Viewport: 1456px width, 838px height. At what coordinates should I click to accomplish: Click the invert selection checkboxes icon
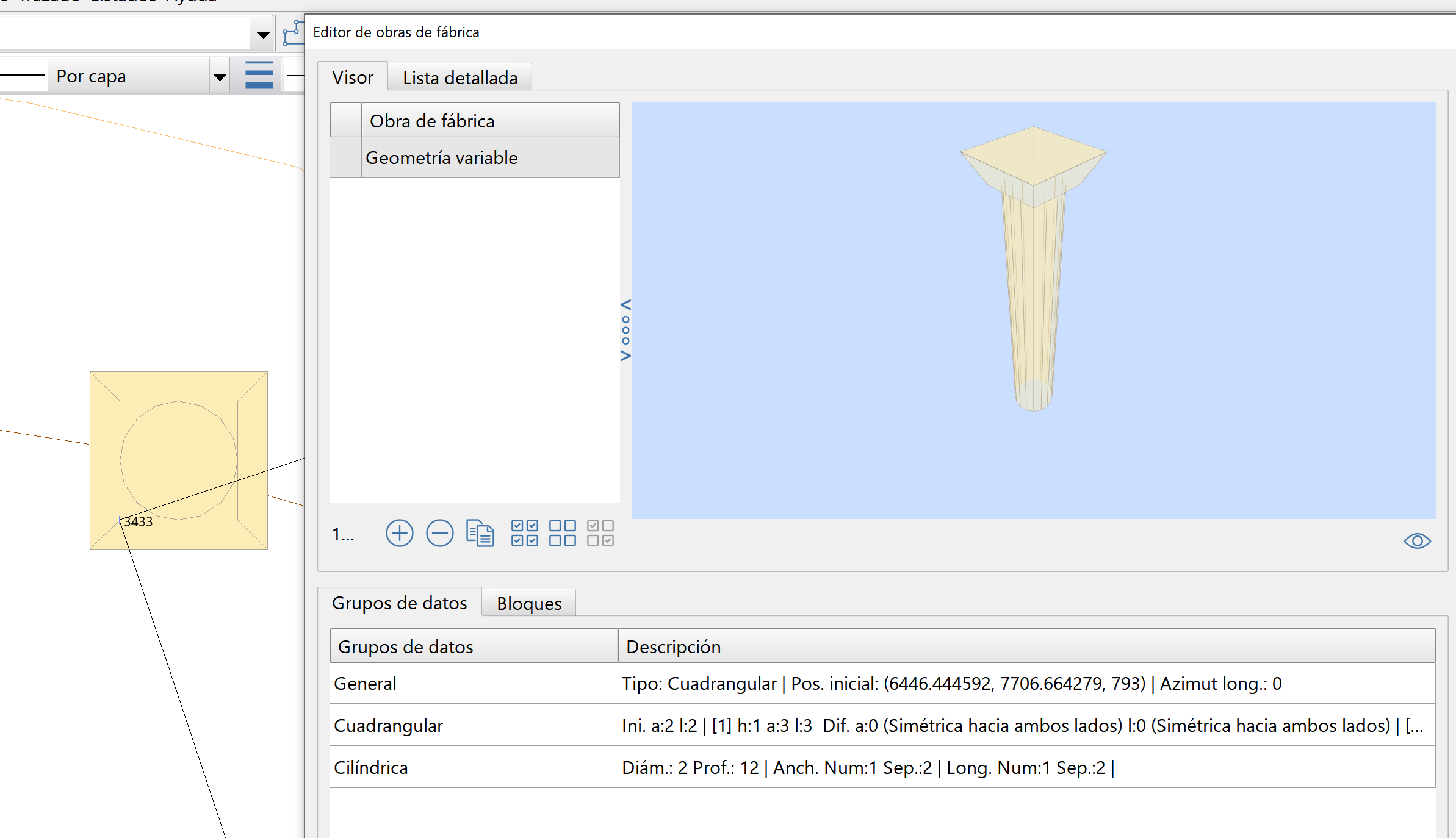(600, 534)
